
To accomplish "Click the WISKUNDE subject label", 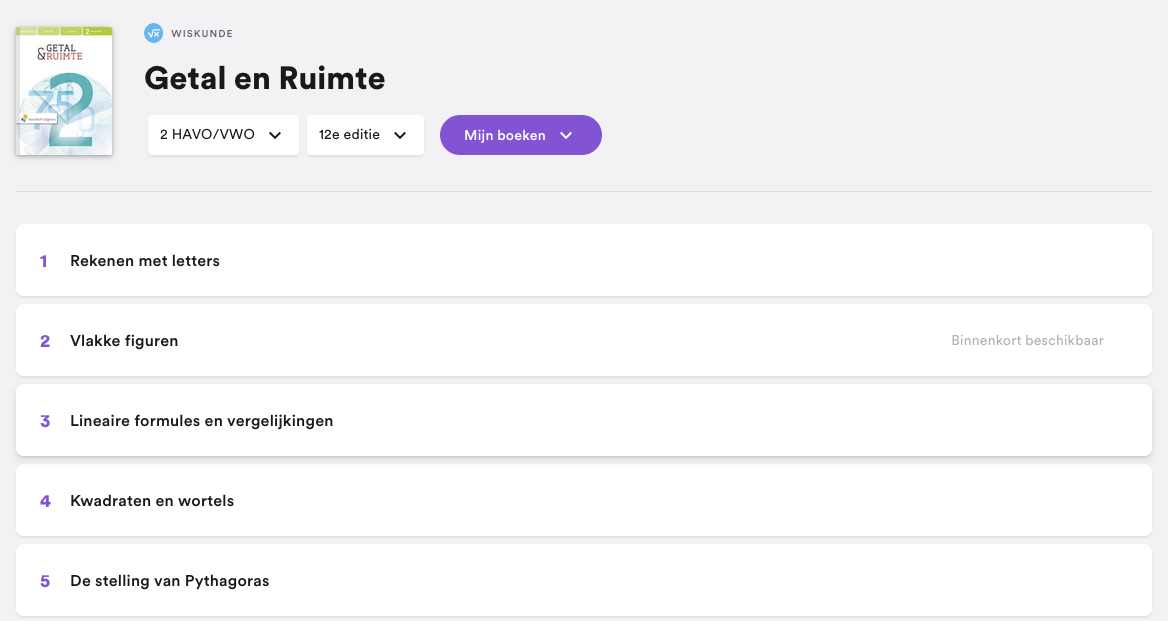I will tap(202, 34).
